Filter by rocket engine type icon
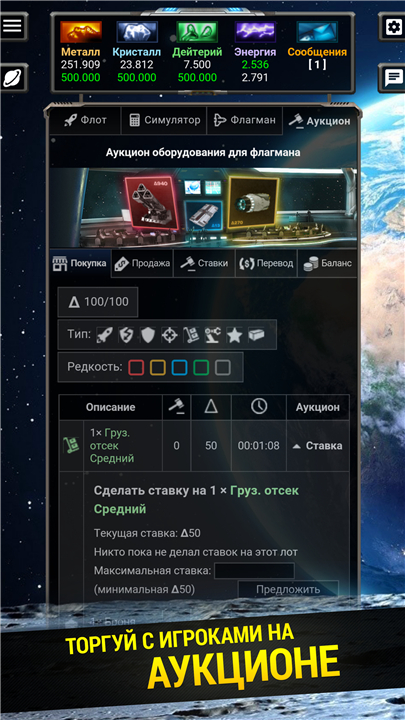The image size is (405, 720). pyautogui.click(x=104, y=335)
